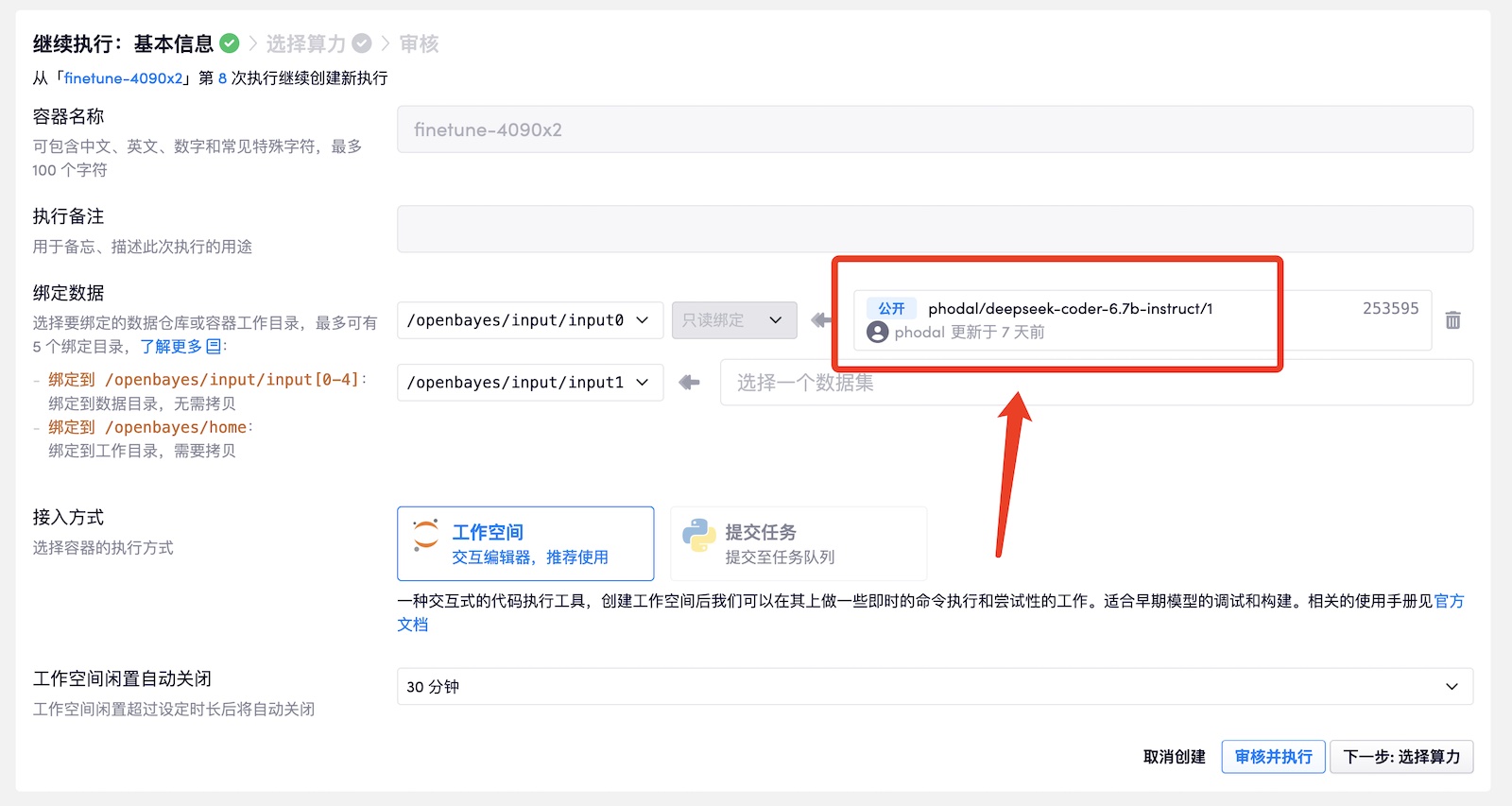Go to the 基本信息 step
This screenshot has height=806, width=1512.
point(174,43)
